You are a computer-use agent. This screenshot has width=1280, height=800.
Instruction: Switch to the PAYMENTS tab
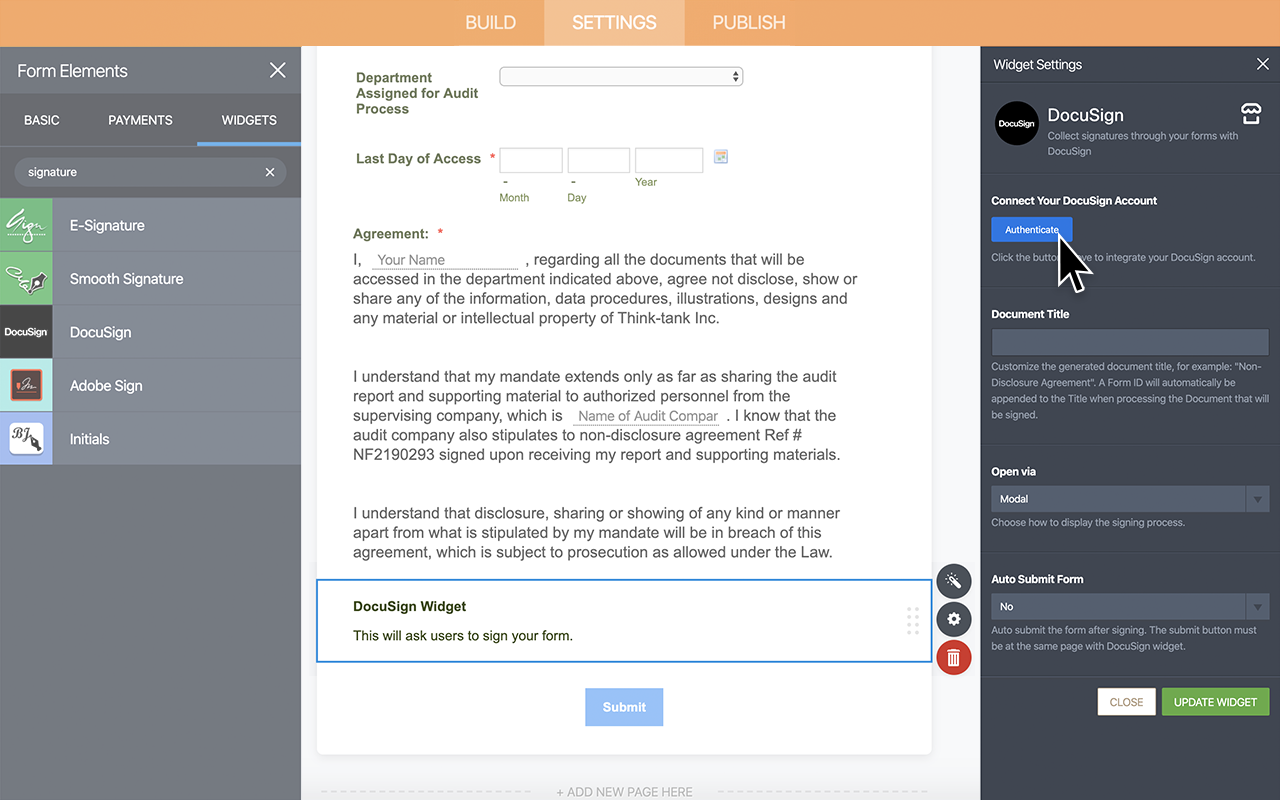(139, 119)
